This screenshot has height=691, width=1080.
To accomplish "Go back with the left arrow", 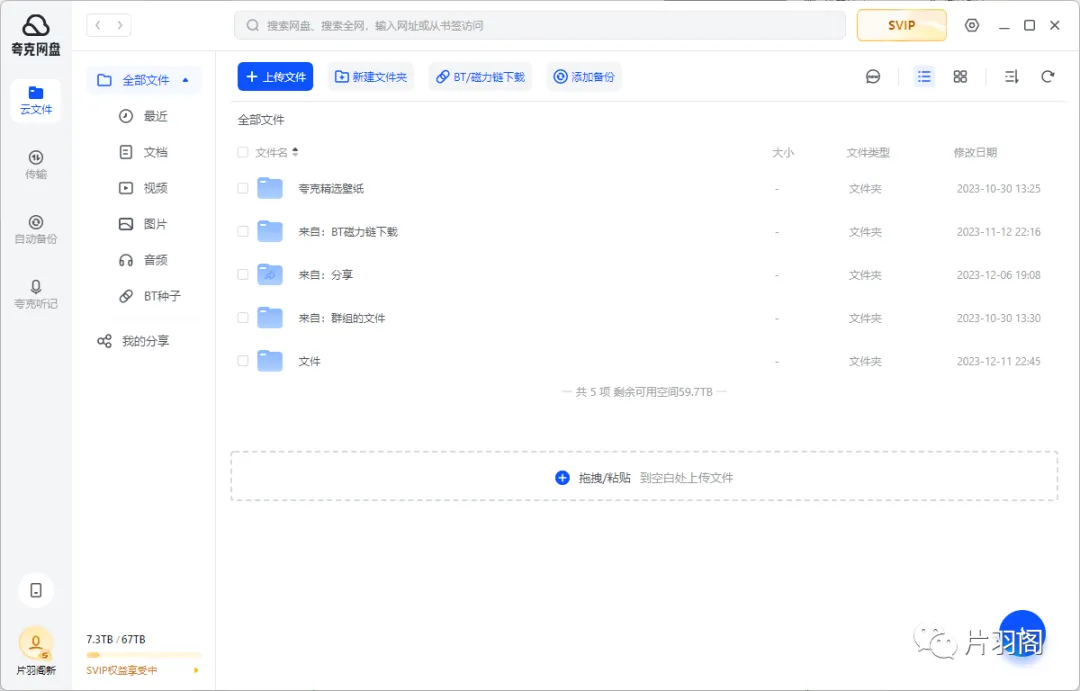I will point(98,25).
